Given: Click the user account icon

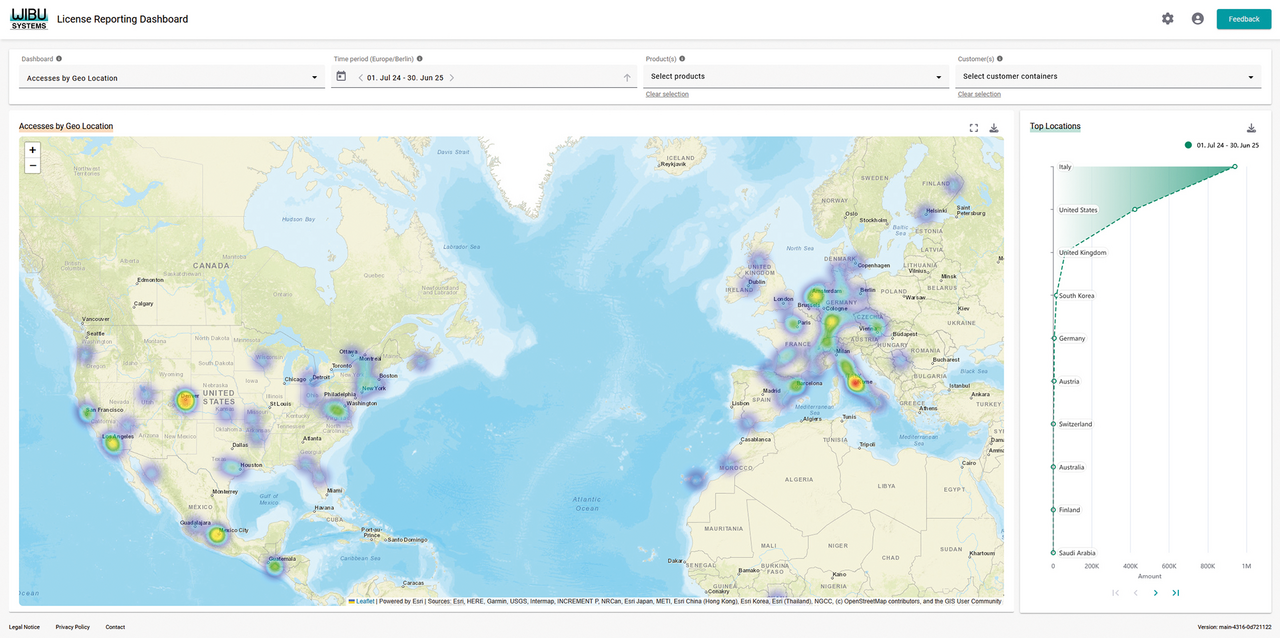Looking at the screenshot, I should [1197, 18].
